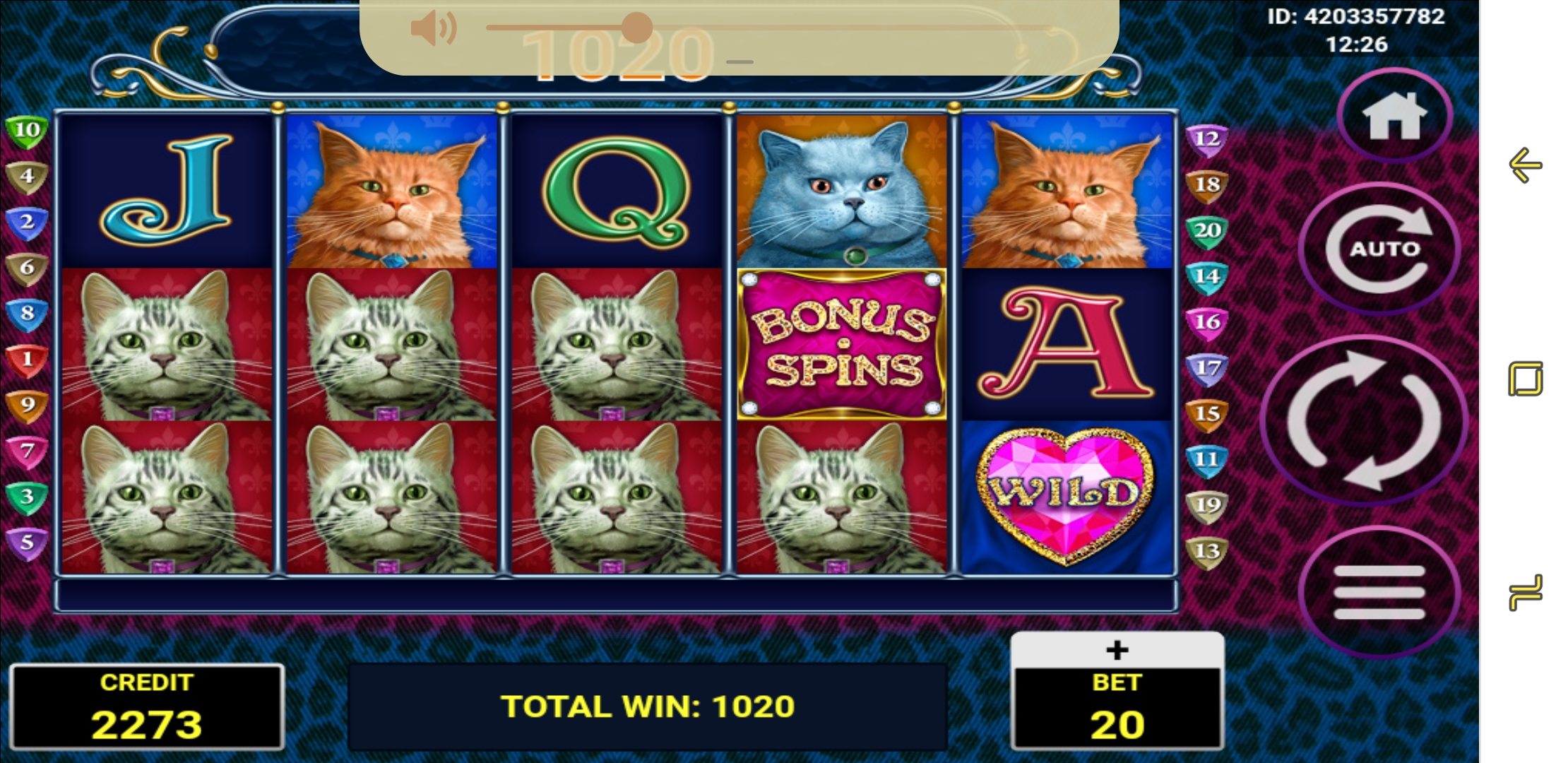Adjust the volume slider knob
1568x763 pixels.
[x=636, y=28]
